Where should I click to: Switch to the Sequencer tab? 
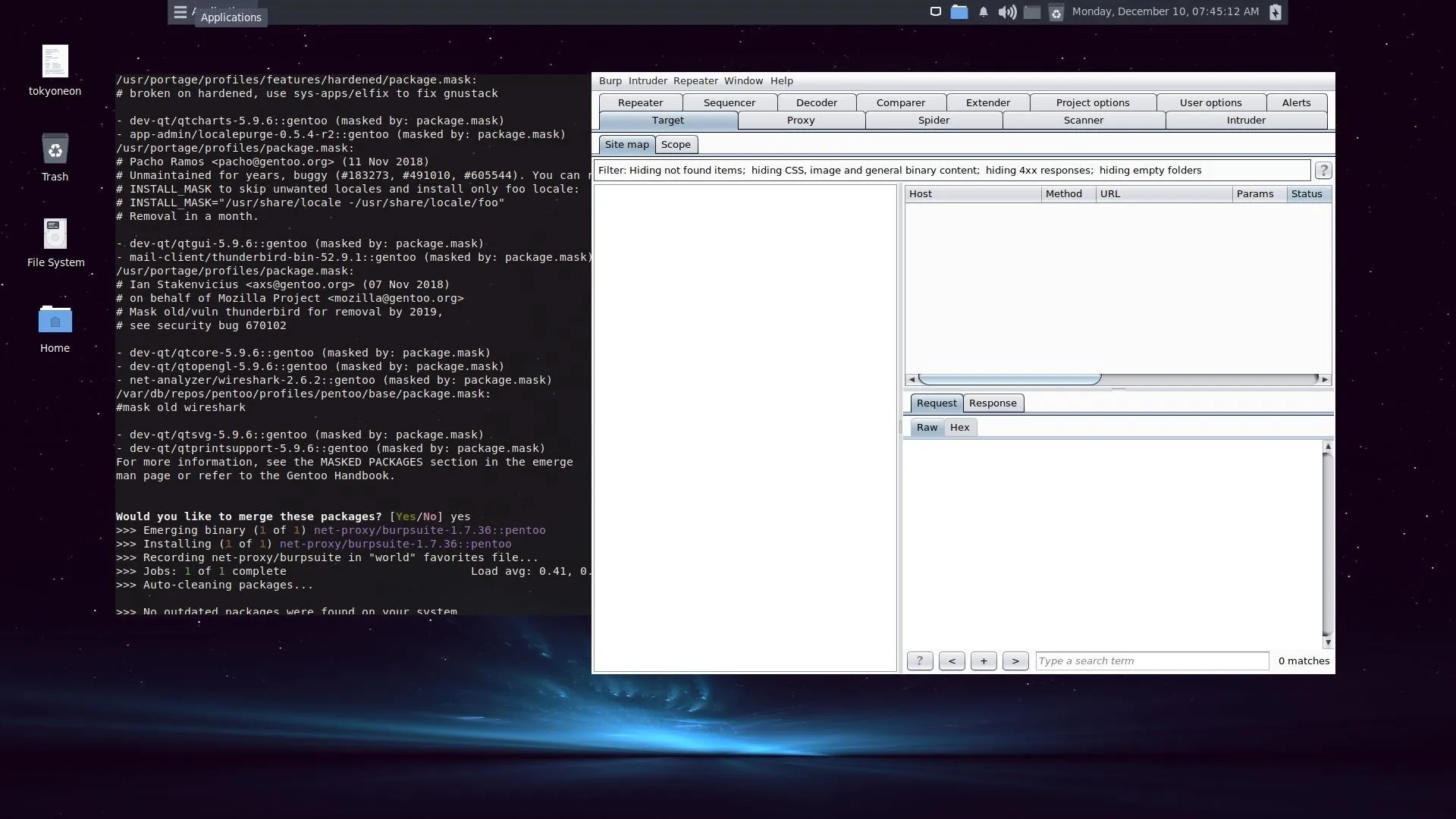pos(730,102)
